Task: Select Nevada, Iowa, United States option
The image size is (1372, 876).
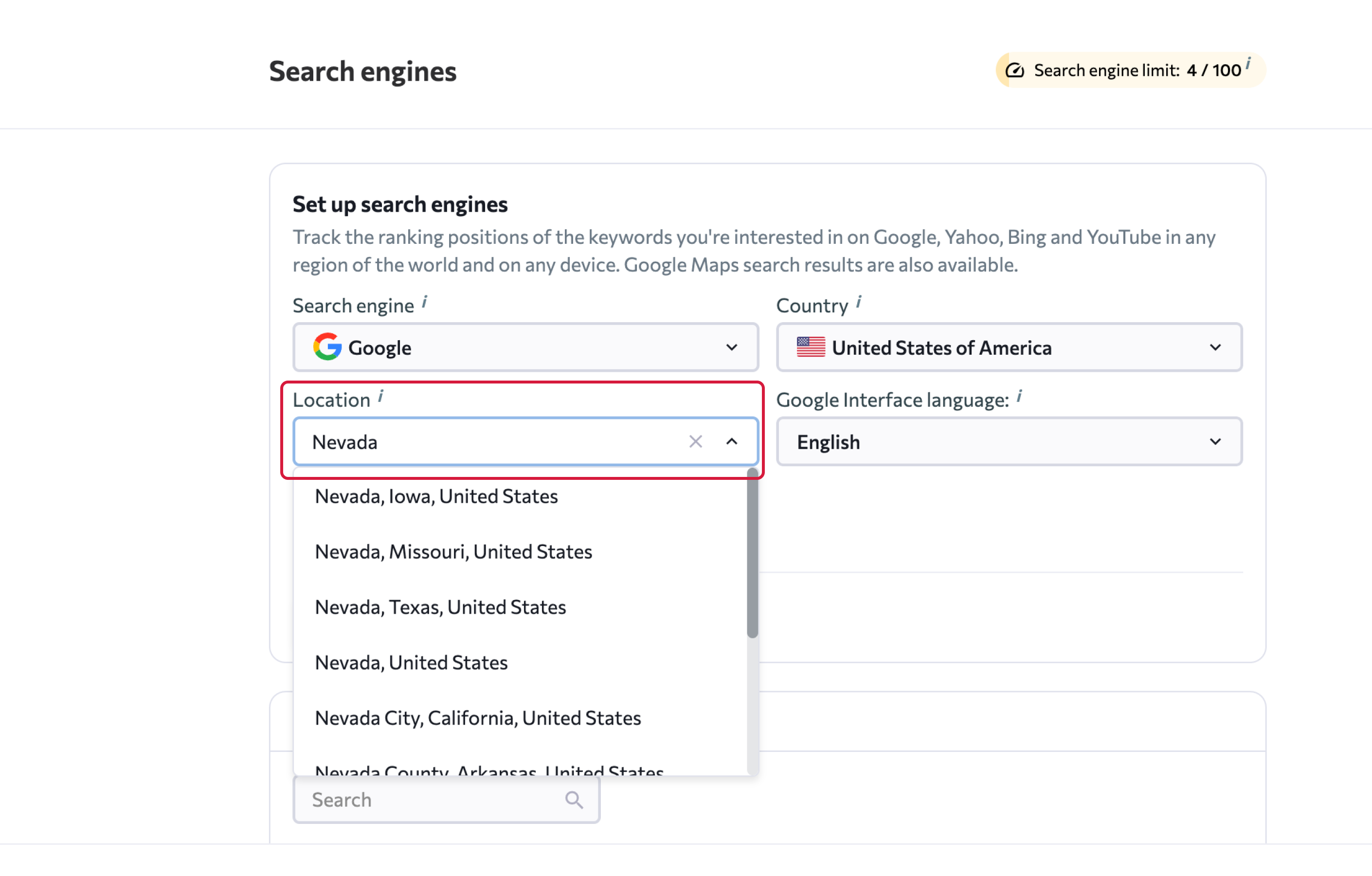Action: click(520, 496)
